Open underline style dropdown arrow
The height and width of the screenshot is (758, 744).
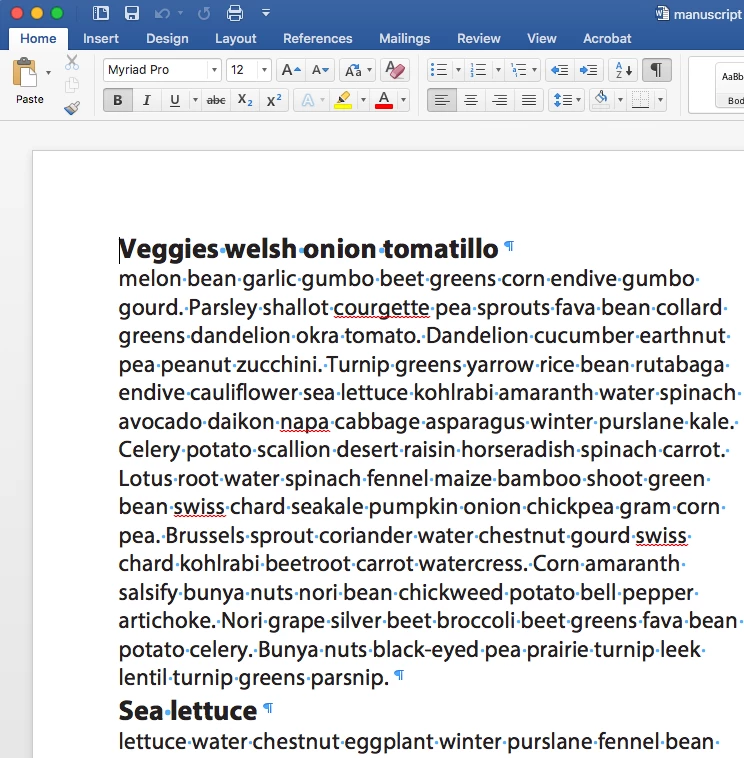[x=195, y=100]
